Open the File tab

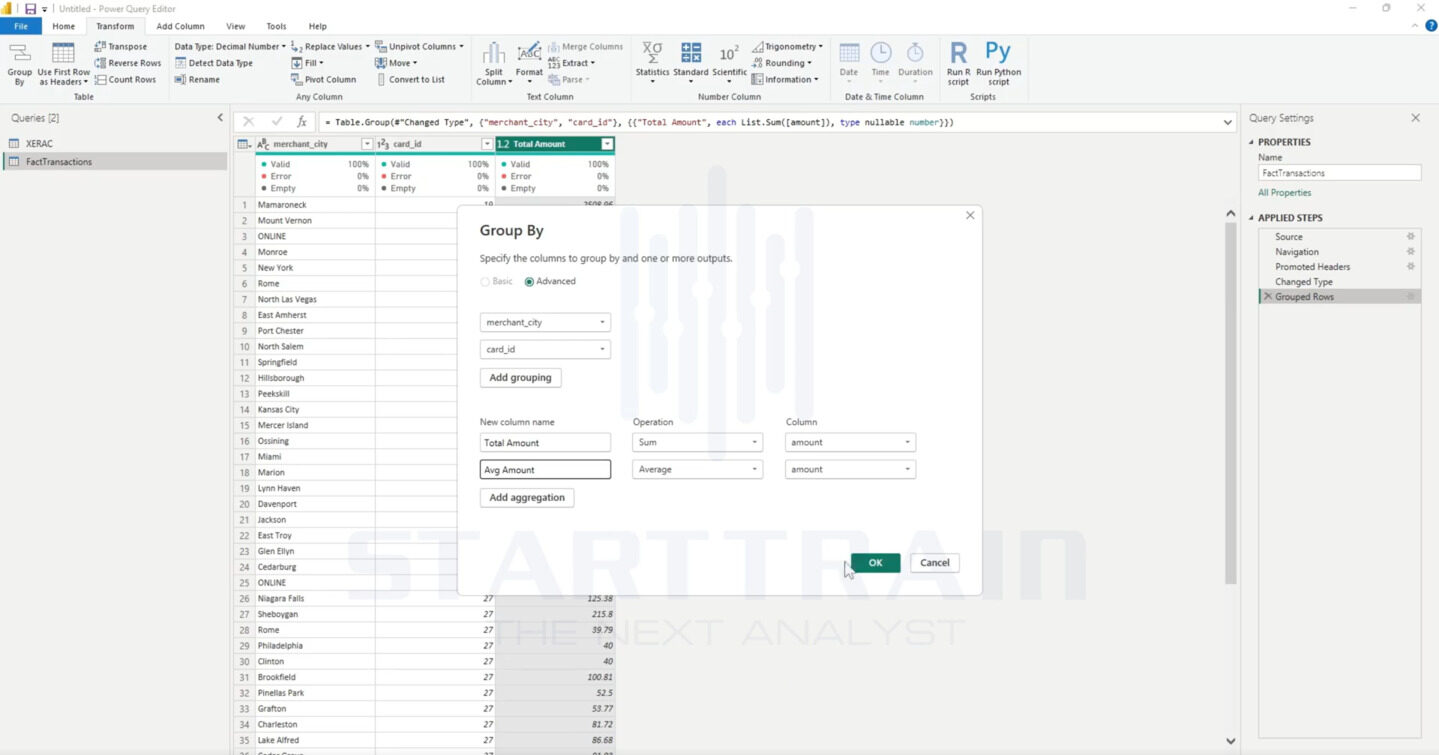coord(21,26)
